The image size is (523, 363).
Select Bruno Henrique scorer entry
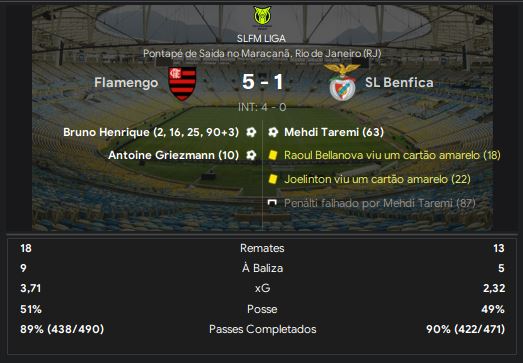pyautogui.click(x=151, y=132)
